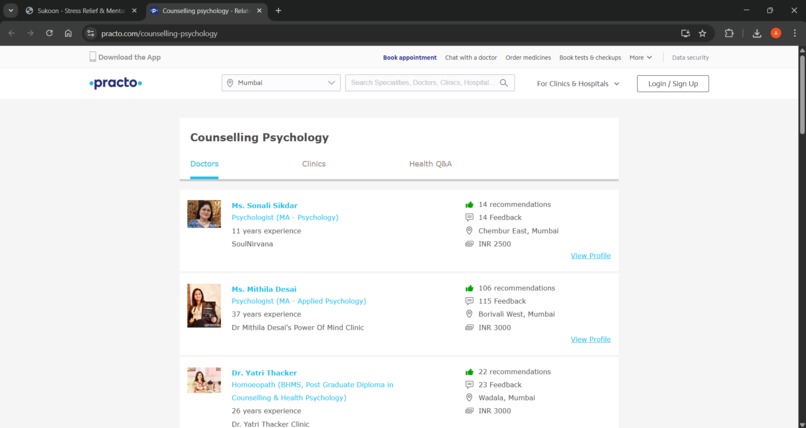
Task: Click fee icon beside INR 2500
Action: point(469,244)
